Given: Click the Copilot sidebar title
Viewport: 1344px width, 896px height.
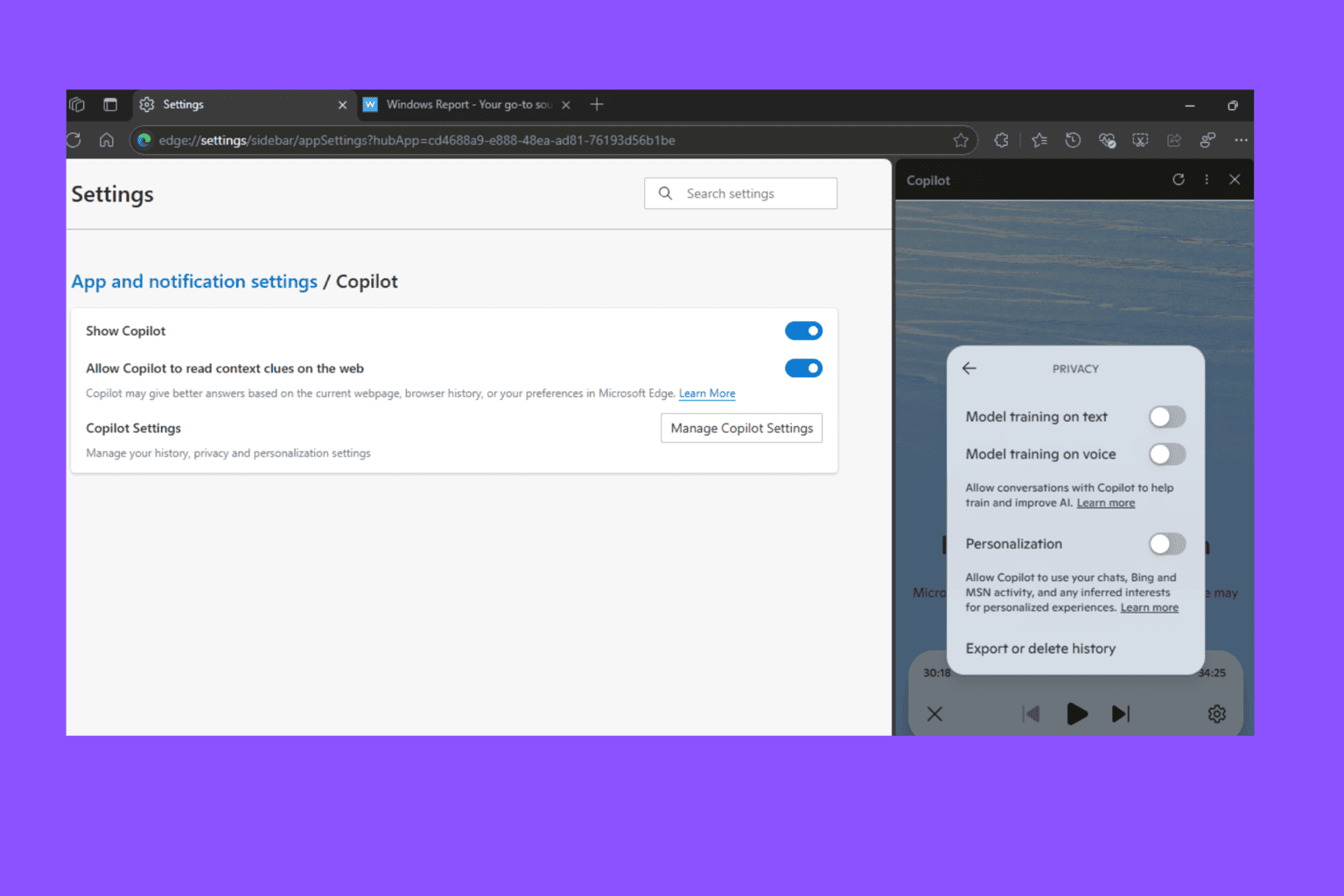Looking at the screenshot, I should (927, 180).
